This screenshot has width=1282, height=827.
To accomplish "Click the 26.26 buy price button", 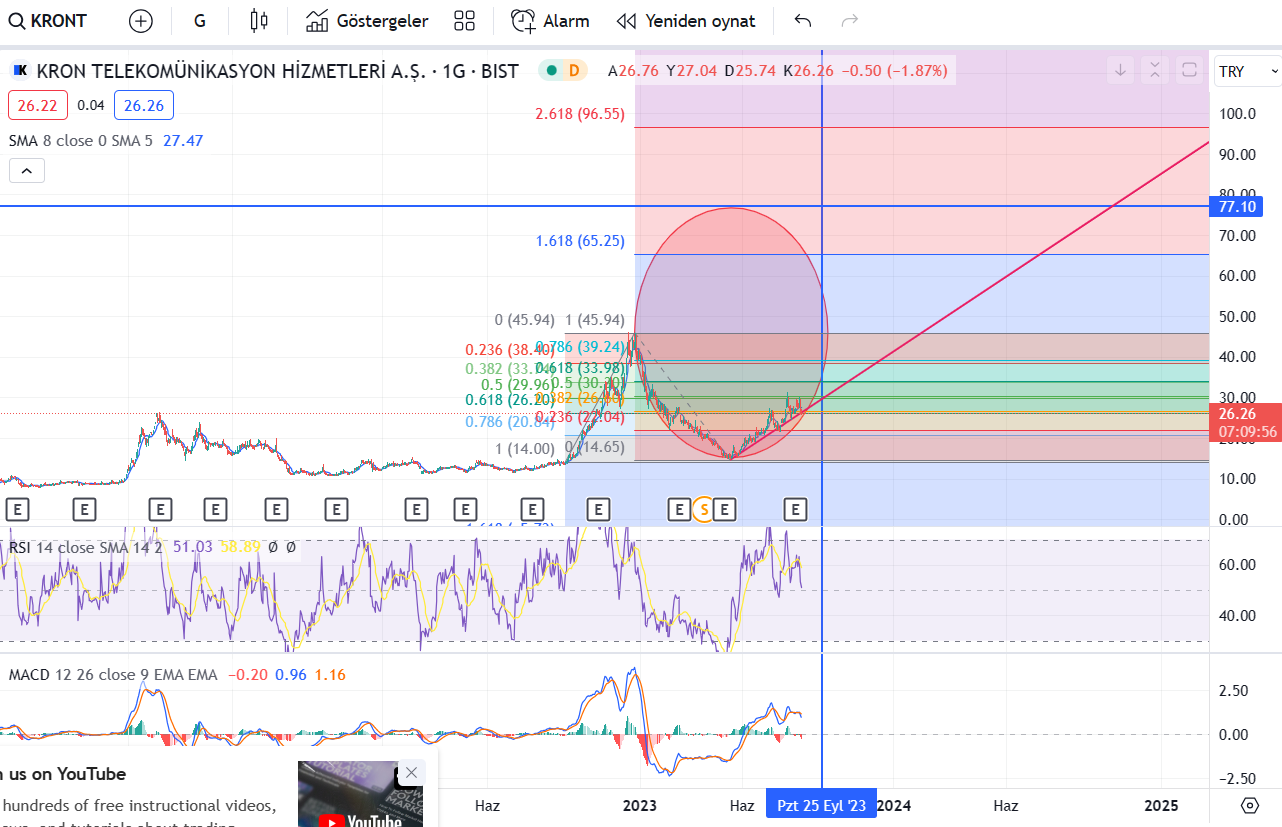I will 144,105.
